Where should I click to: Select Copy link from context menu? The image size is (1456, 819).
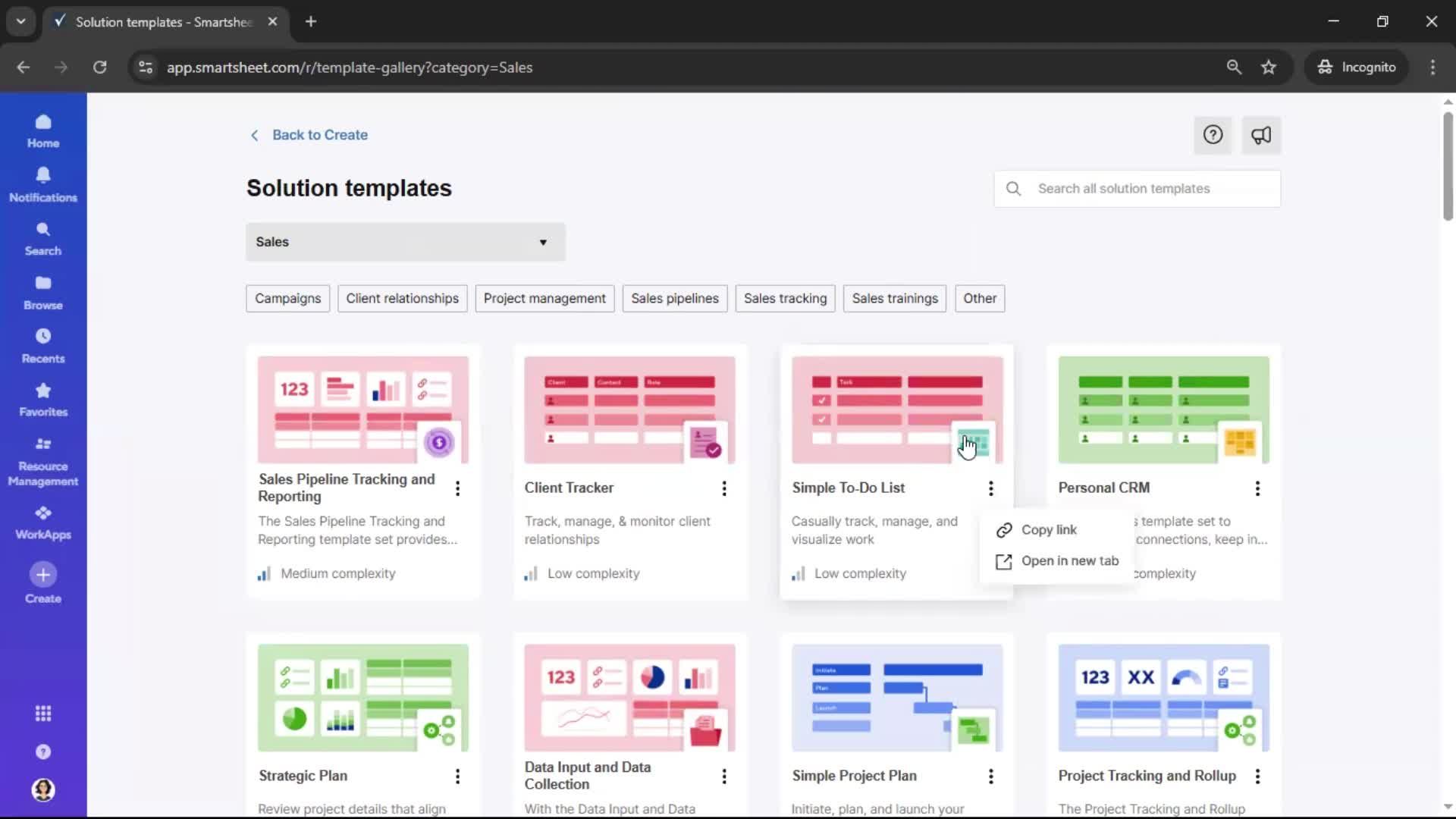[1048, 529]
